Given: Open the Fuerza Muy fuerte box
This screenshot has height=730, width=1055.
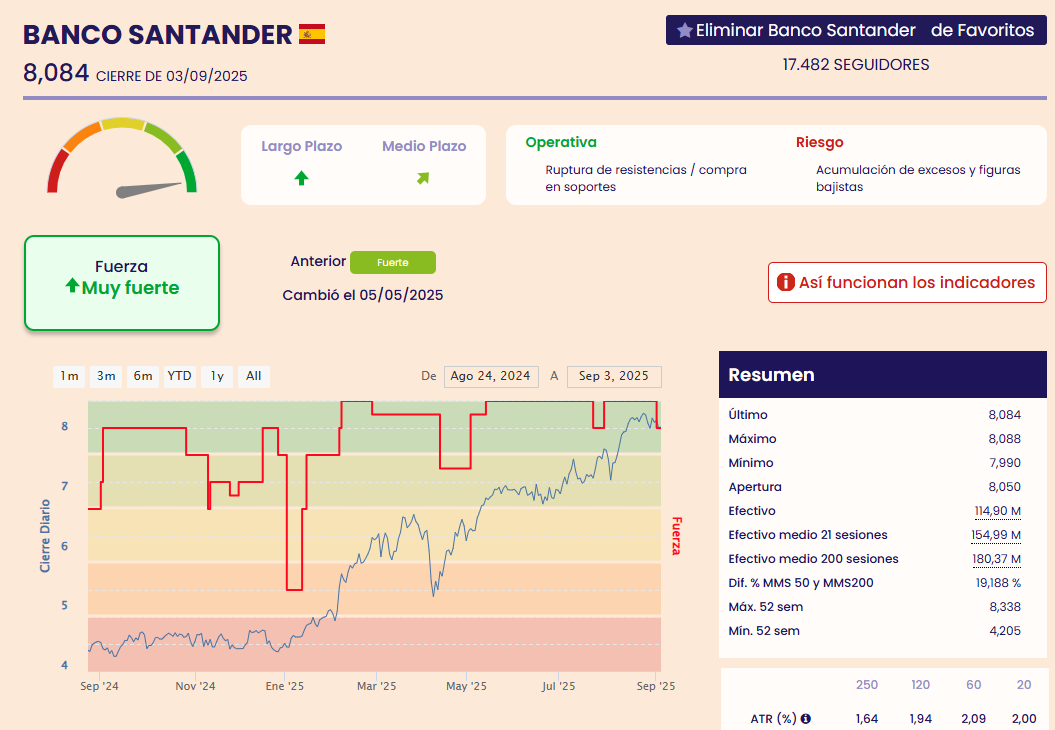Looking at the screenshot, I should tap(122, 283).
